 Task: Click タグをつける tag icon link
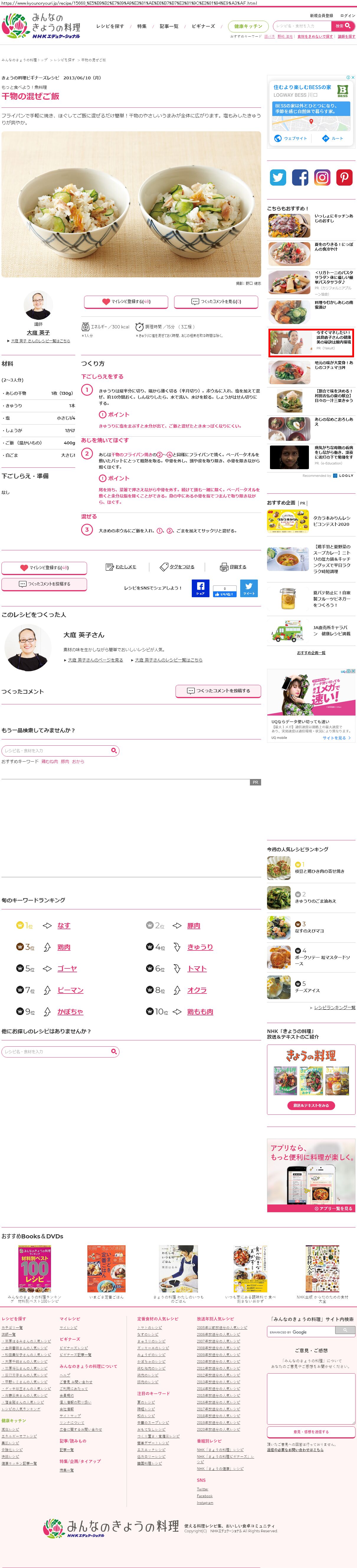[x=177, y=567]
